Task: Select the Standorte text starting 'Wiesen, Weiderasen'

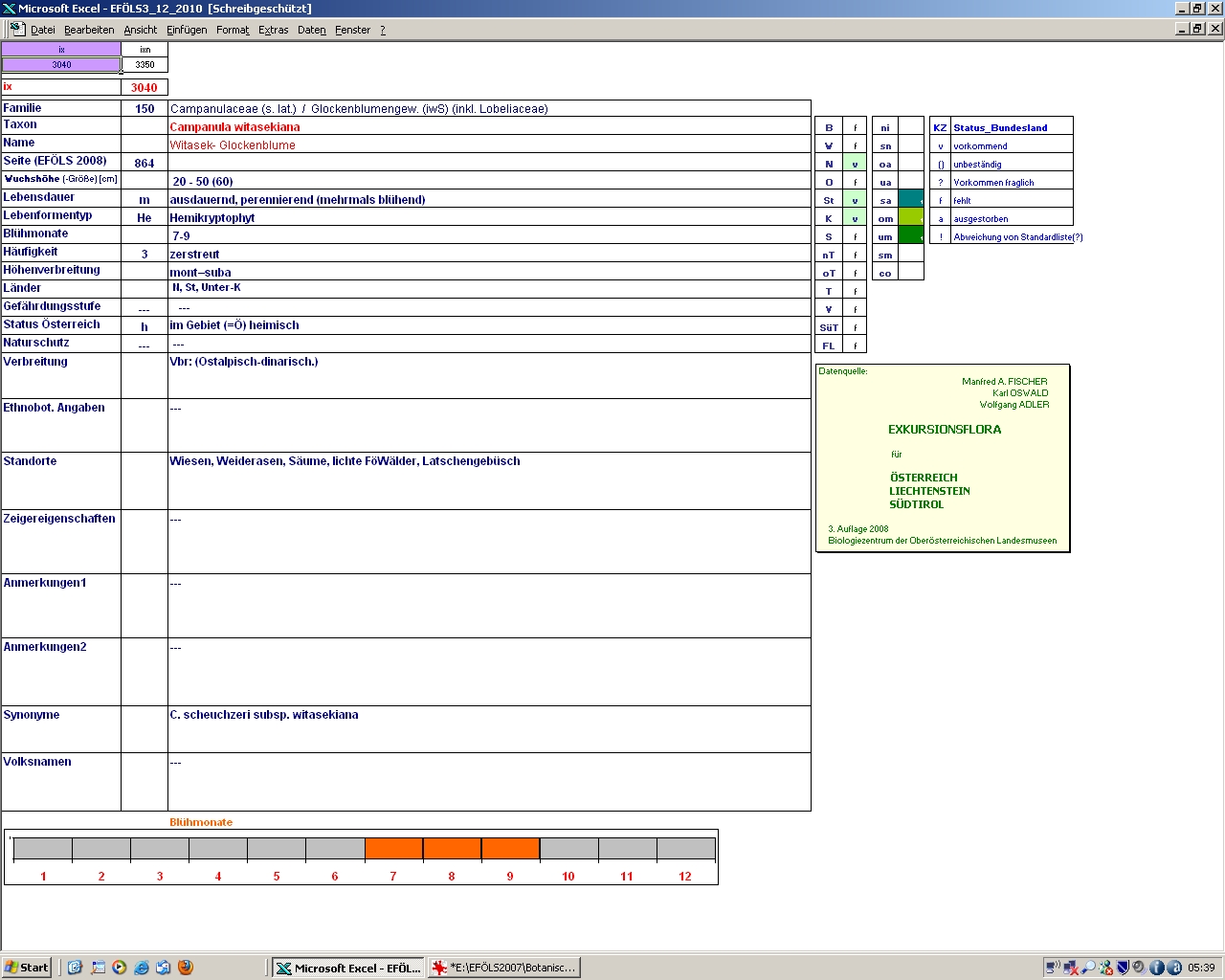Action: 489,480
